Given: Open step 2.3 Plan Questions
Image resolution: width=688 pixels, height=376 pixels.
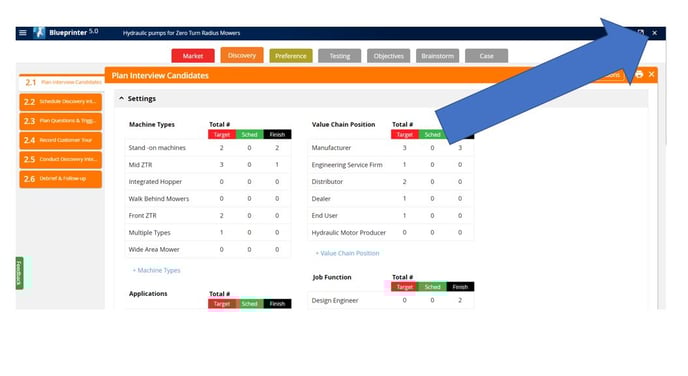Looking at the screenshot, I should (x=61, y=121).
